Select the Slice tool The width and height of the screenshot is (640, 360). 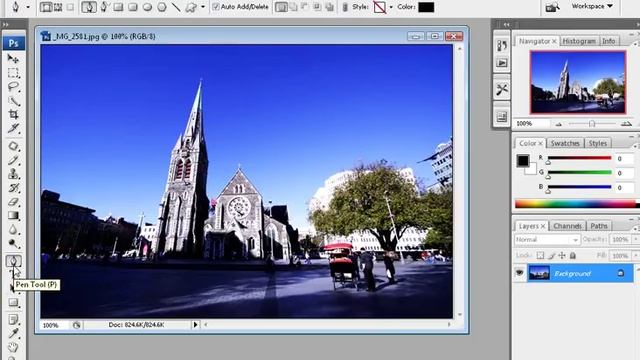pyautogui.click(x=13, y=129)
